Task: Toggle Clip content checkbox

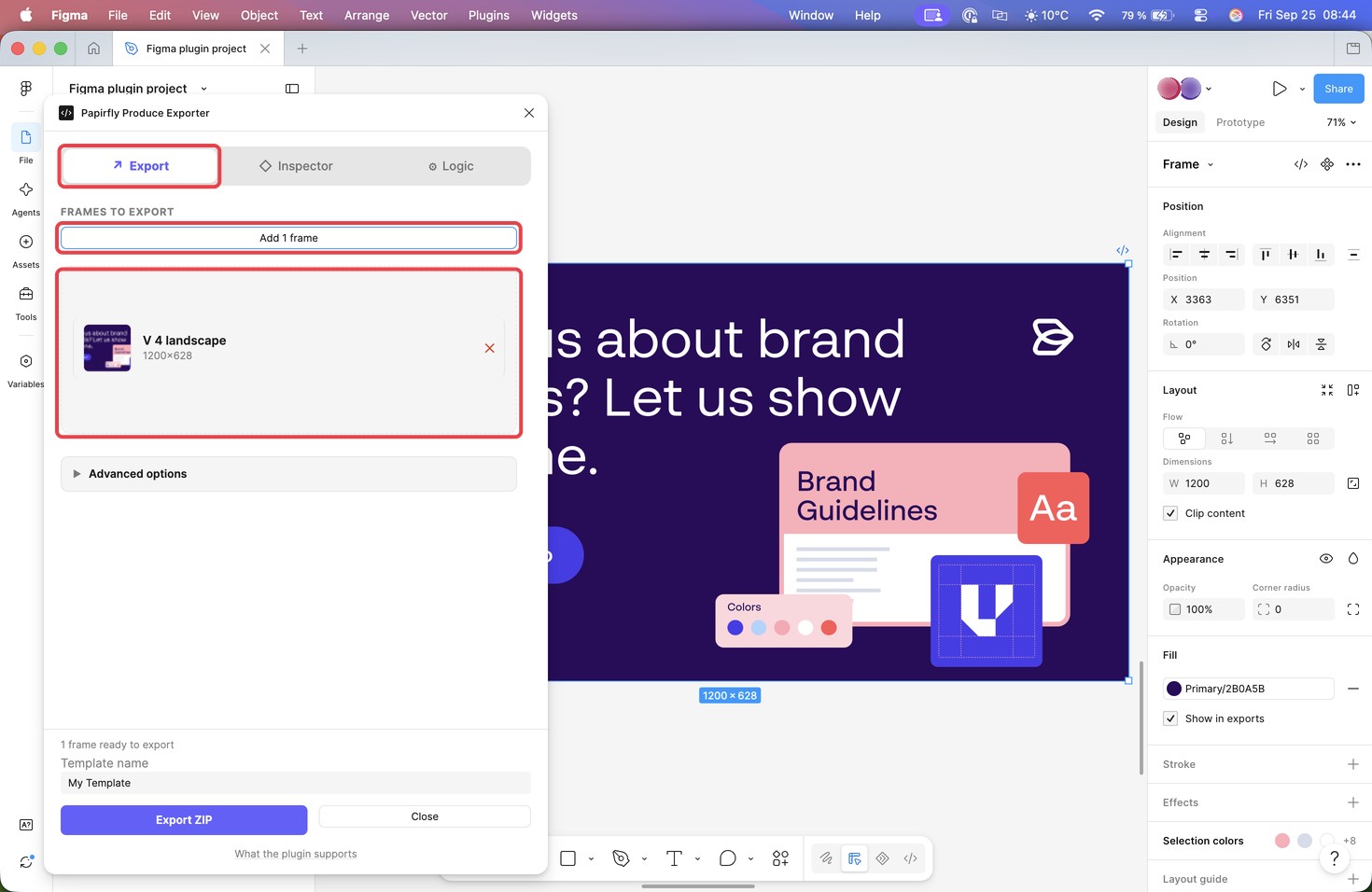Action: click(1170, 513)
